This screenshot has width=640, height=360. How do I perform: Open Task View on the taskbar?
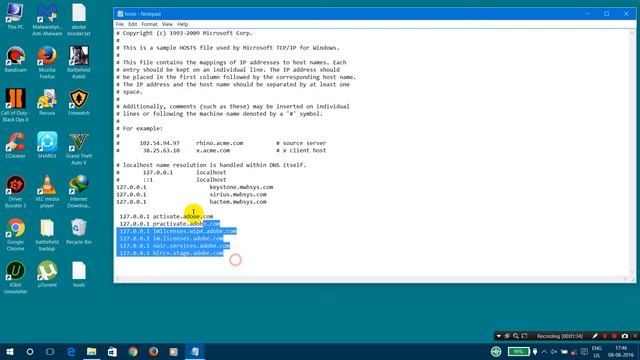pyautogui.click(x=50, y=351)
